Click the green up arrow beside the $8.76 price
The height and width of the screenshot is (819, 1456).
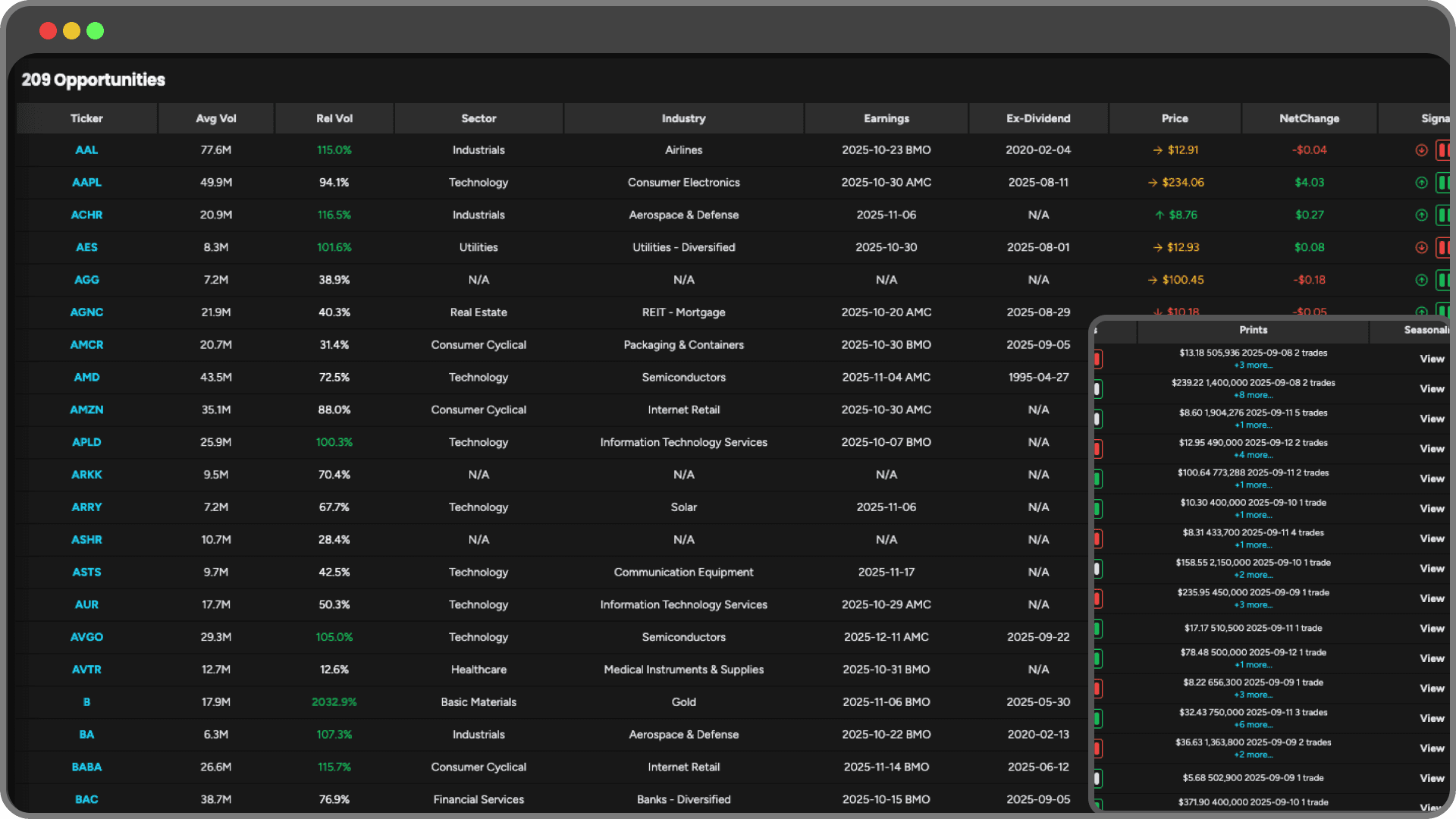1159,215
